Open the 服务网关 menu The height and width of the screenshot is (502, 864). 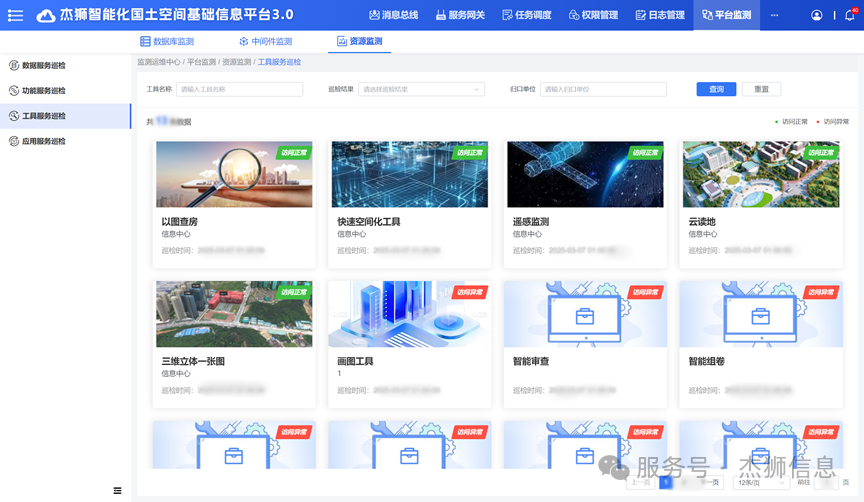click(x=461, y=15)
